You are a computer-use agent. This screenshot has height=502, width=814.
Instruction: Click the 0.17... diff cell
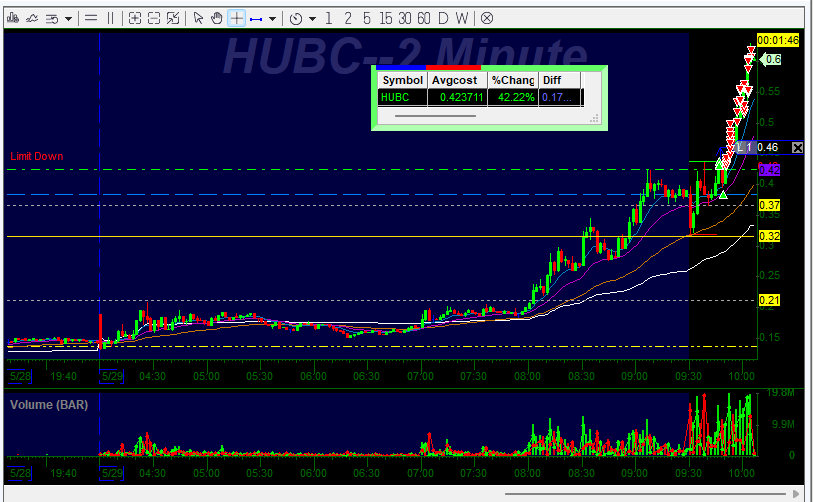click(x=559, y=97)
